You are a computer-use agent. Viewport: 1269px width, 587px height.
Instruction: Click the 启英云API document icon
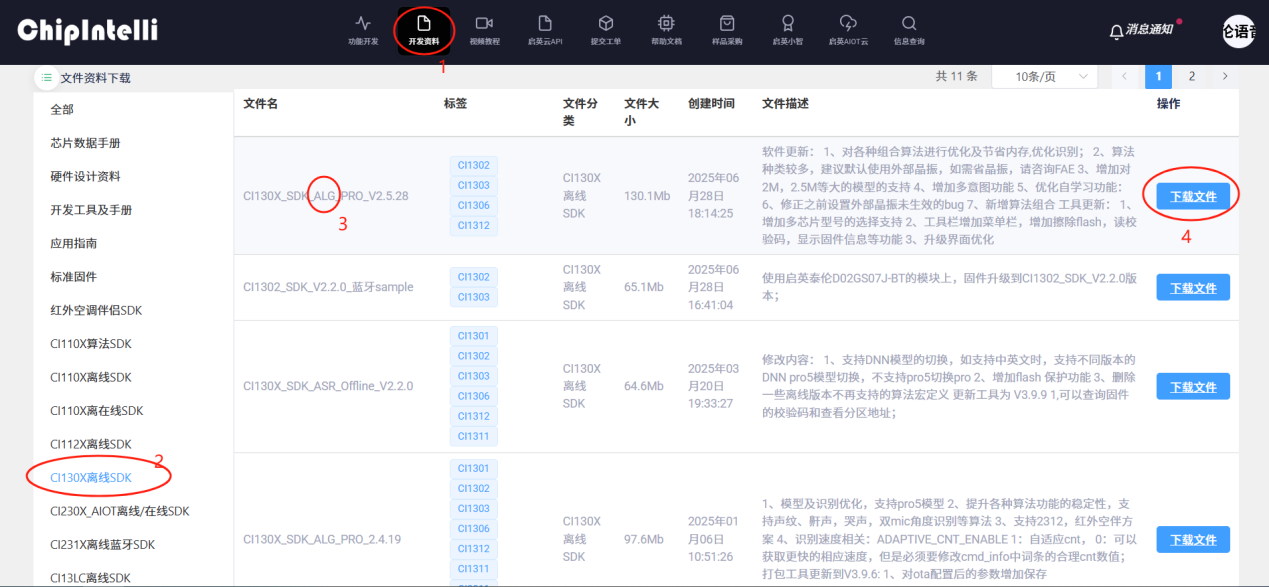point(545,23)
